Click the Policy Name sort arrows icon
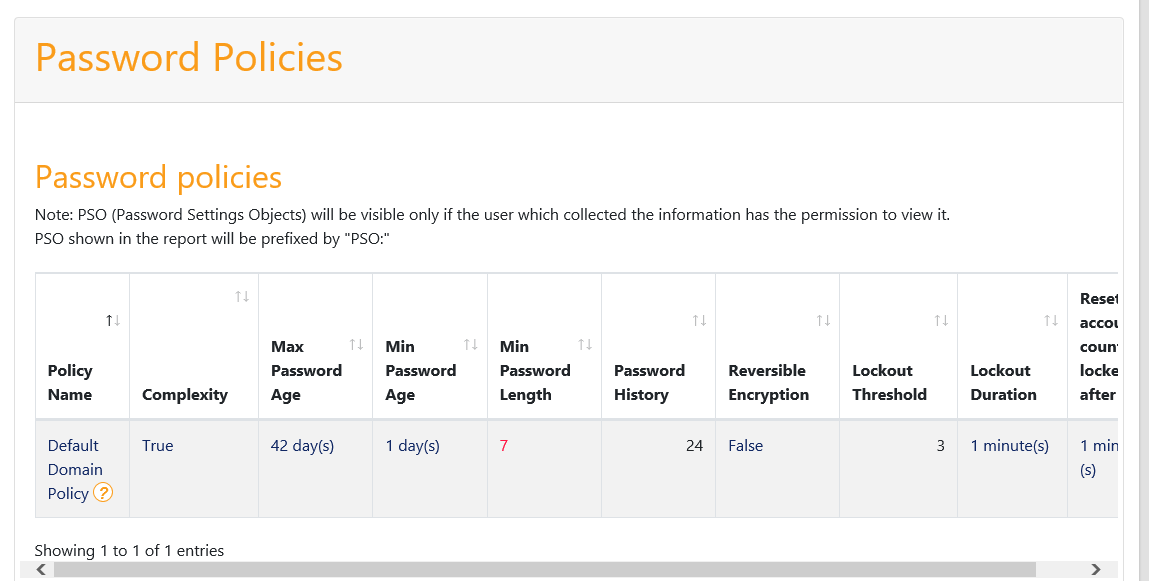This screenshot has height=581, width=1149. (x=113, y=320)
